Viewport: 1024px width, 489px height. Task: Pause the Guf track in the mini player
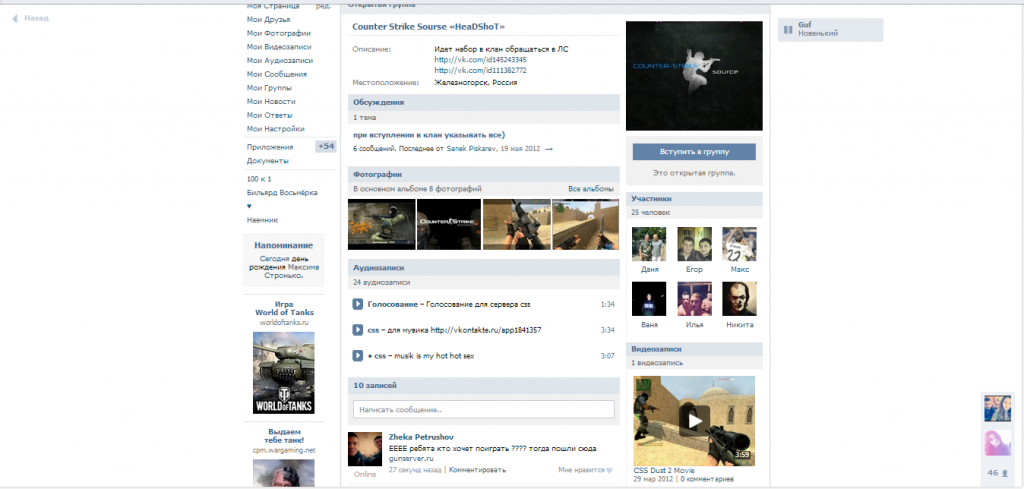pos(788,30)
